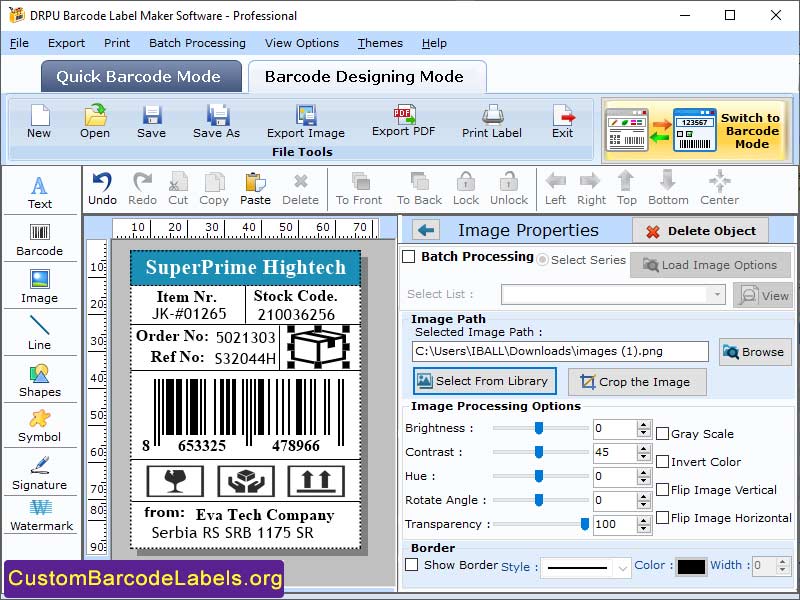Click the Select From Library button
This screenshot has width=800, height=600.
(484, 381)
